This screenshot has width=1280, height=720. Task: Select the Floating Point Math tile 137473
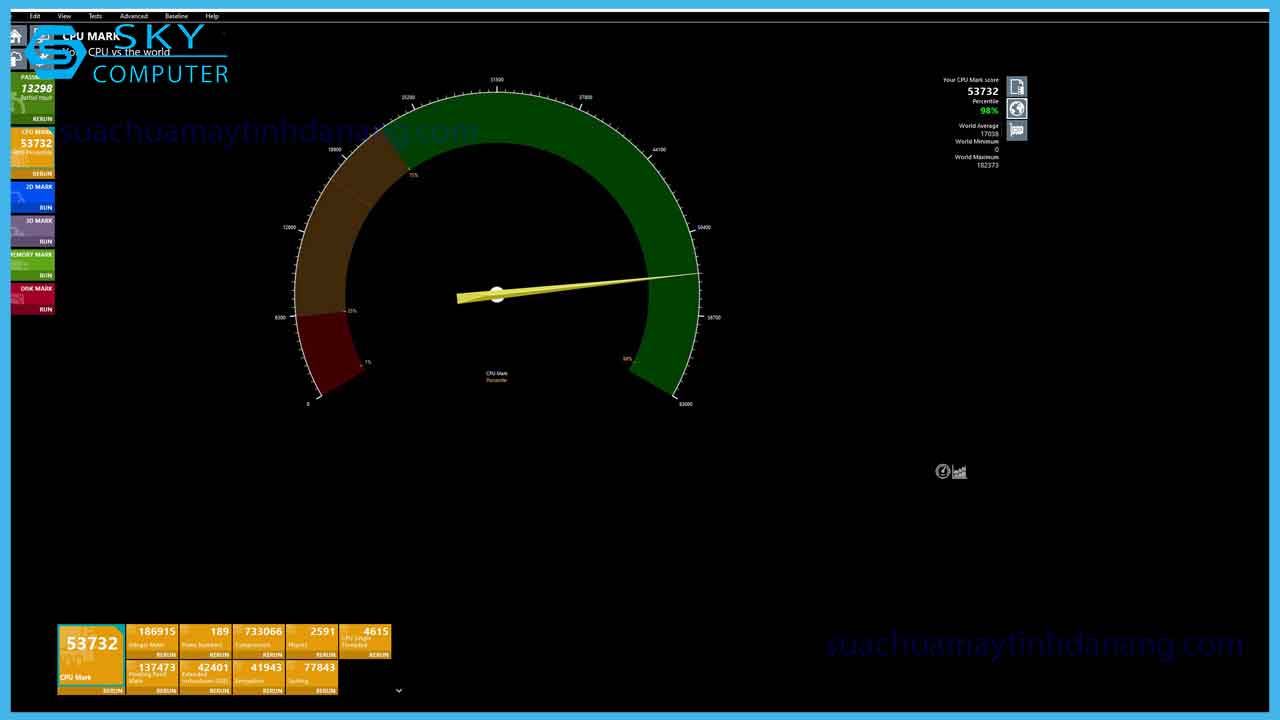(x=152, y=673)
